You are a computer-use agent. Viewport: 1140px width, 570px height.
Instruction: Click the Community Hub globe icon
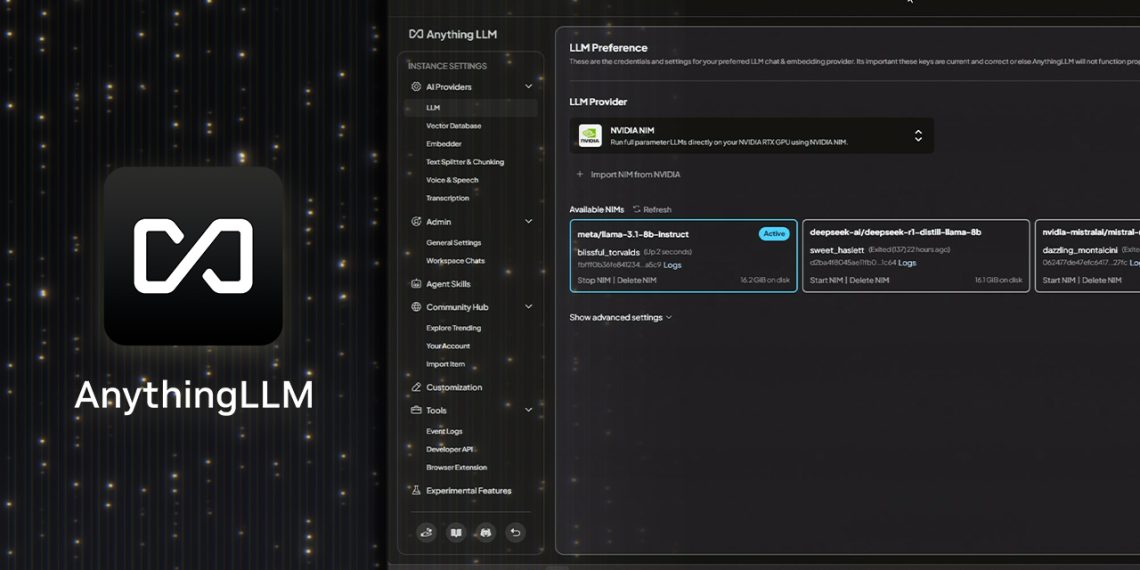click(x=416, y=307)
